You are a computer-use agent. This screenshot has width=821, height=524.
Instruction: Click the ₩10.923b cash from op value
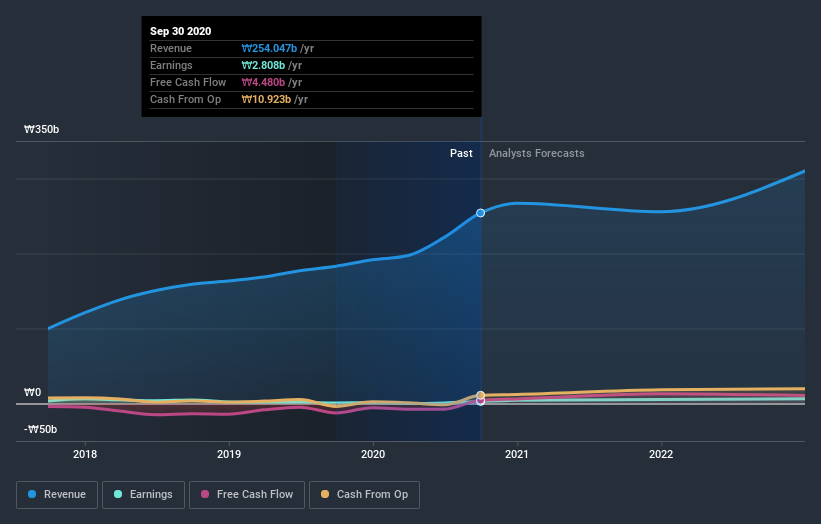tap(266, 99)
